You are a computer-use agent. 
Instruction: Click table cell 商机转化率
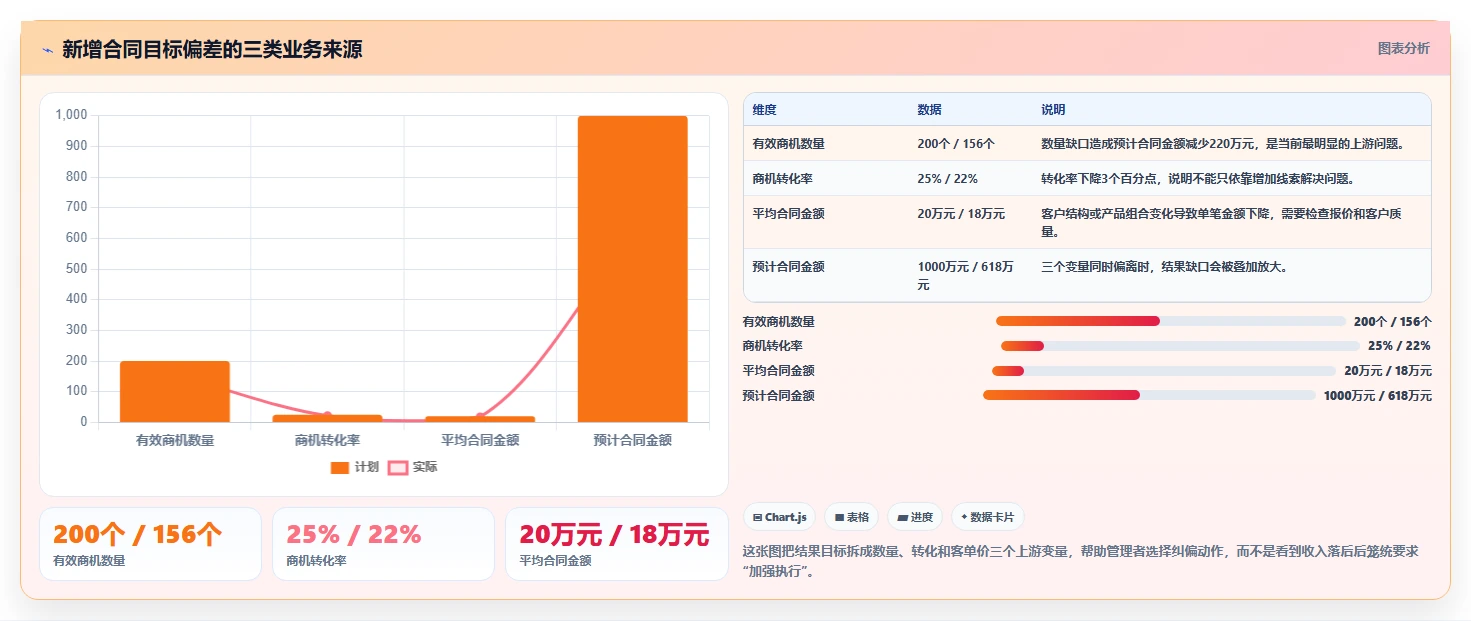pos(782,179)
